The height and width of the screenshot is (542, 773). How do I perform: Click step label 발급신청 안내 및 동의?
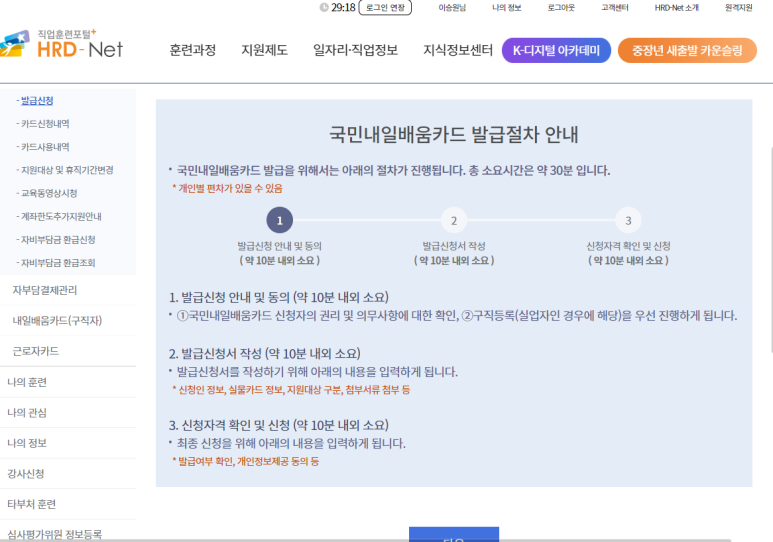coord(280,246)
